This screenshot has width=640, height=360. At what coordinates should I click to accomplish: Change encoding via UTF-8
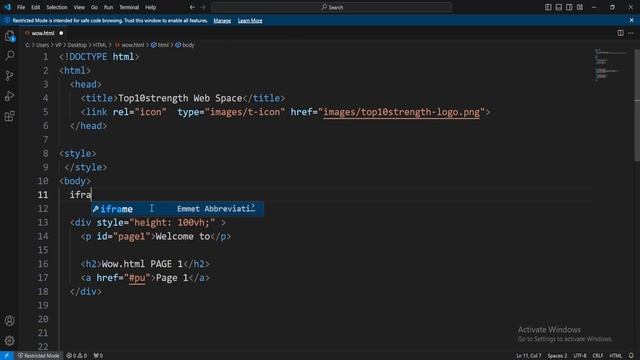click(580, 356)
